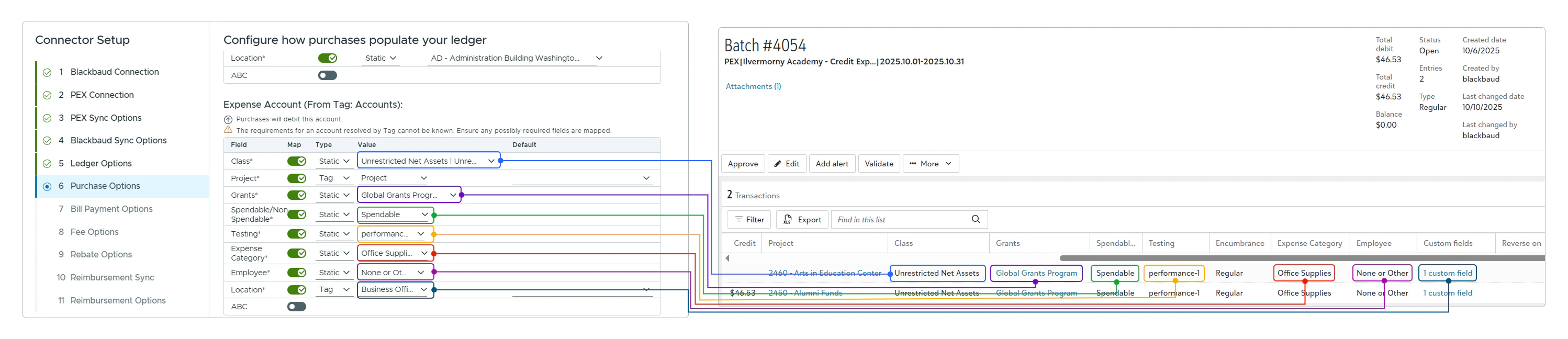The width and height of the screenshot is (1568, 339).
Task: Toggle Class field map switch
Action: pos(296,161)
